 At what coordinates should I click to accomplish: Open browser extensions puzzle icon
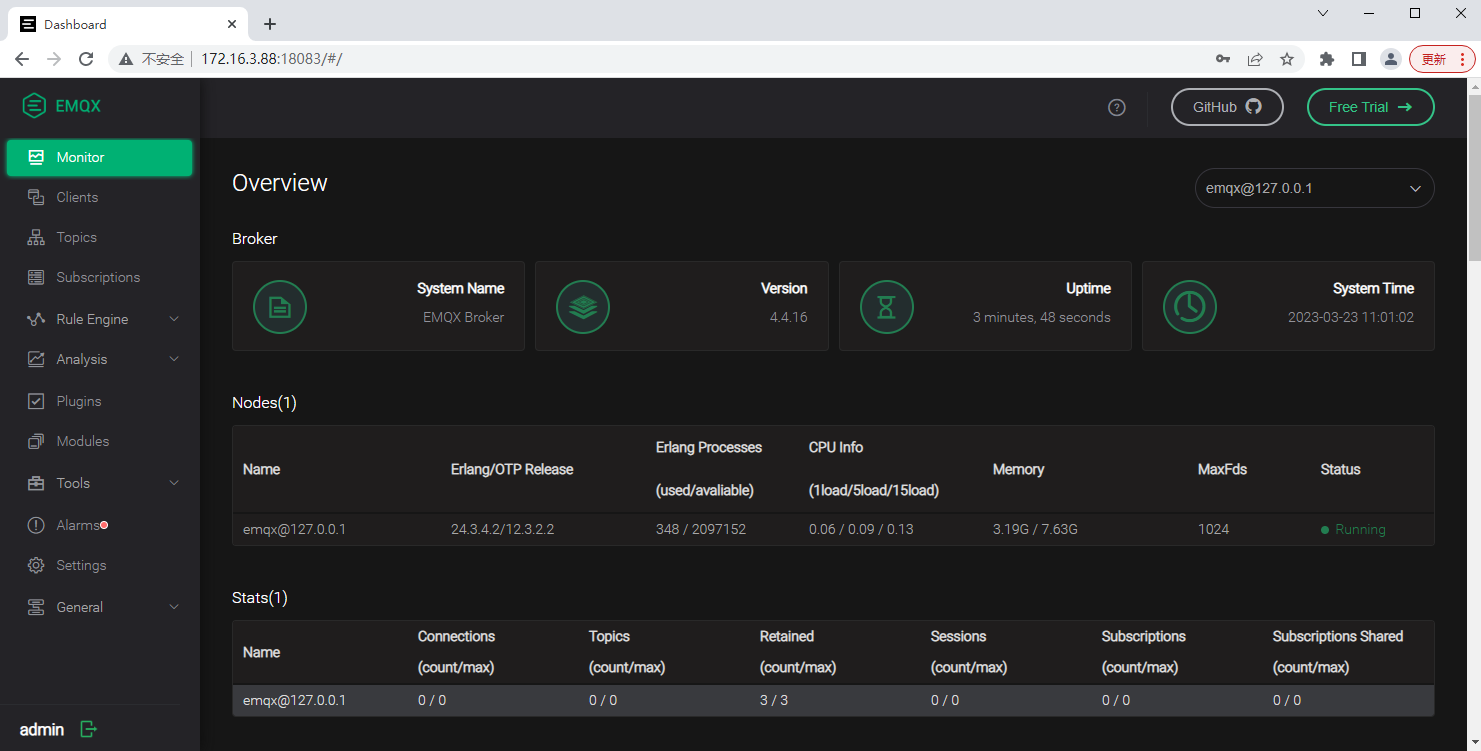click(1327, 59)
